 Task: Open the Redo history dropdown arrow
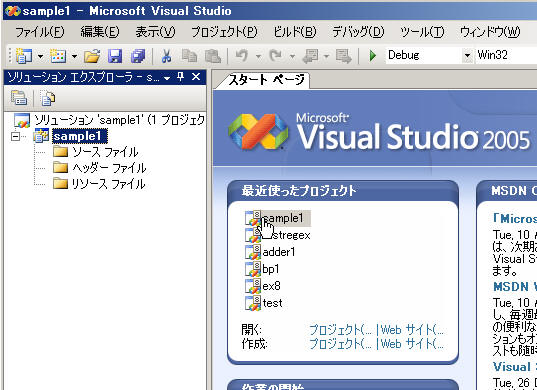pos(292,56)
